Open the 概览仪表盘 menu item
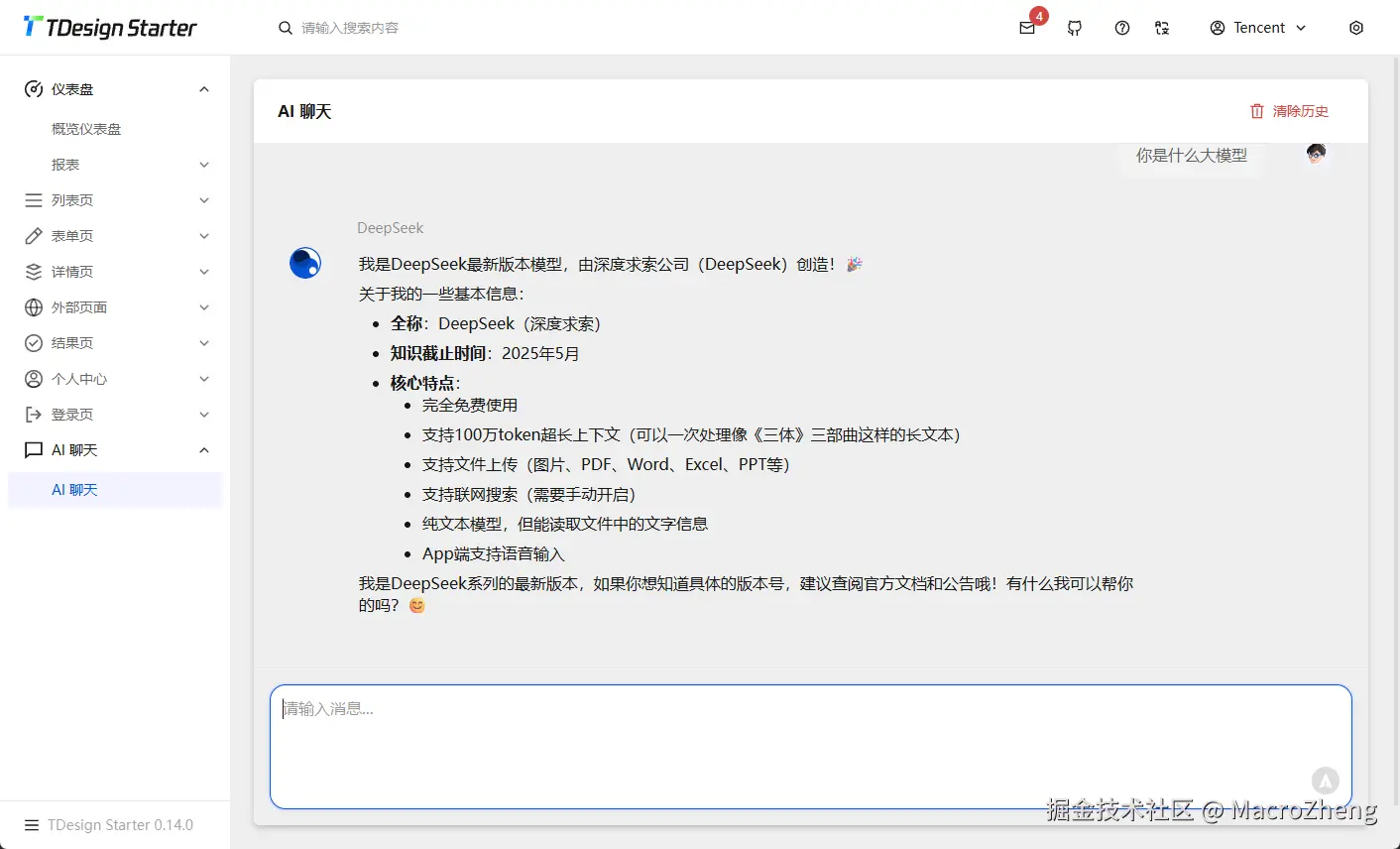The width and height of the screenshot is (1400, 849). click(115, 129)
